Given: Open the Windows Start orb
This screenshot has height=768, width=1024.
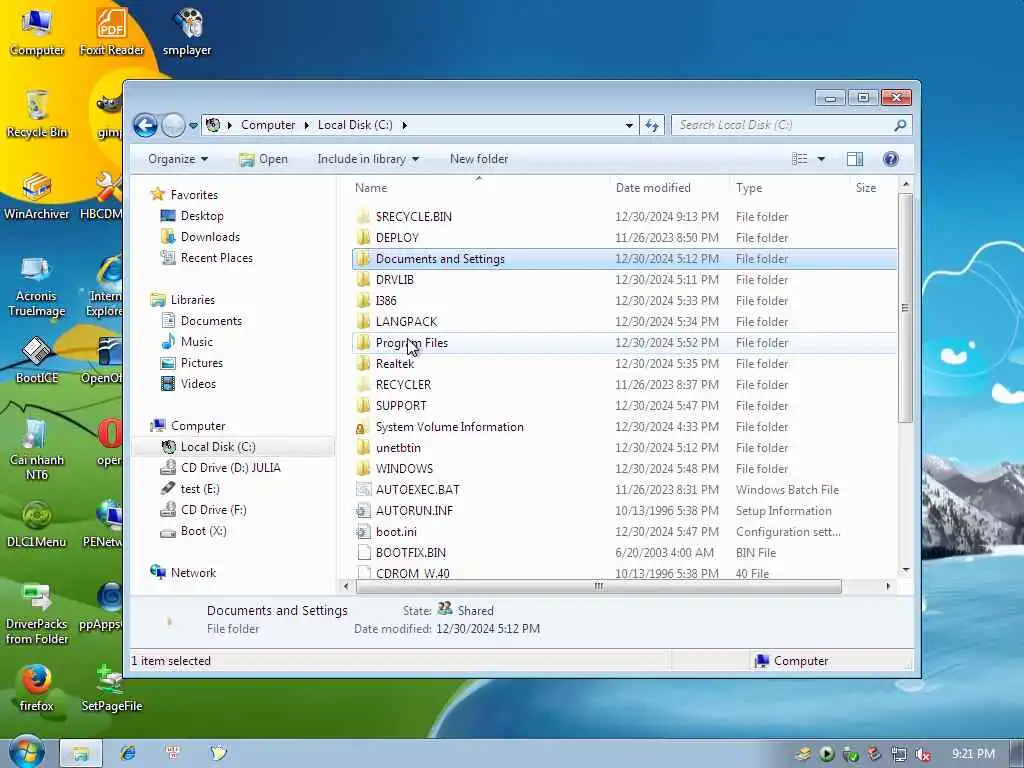Looking at the screenshot, I should coord(27,752).
